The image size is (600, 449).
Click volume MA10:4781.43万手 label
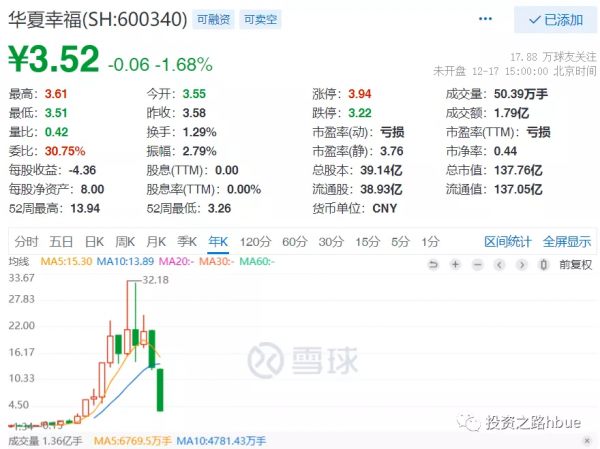point(221,441)
